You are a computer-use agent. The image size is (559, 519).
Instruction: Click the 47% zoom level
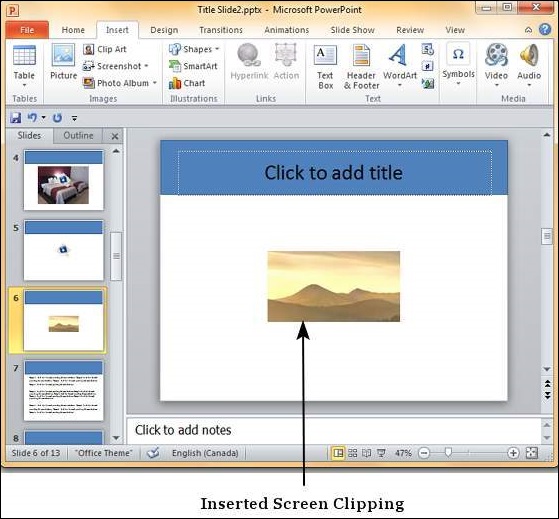pyautogui.click(x=403, y=453)
